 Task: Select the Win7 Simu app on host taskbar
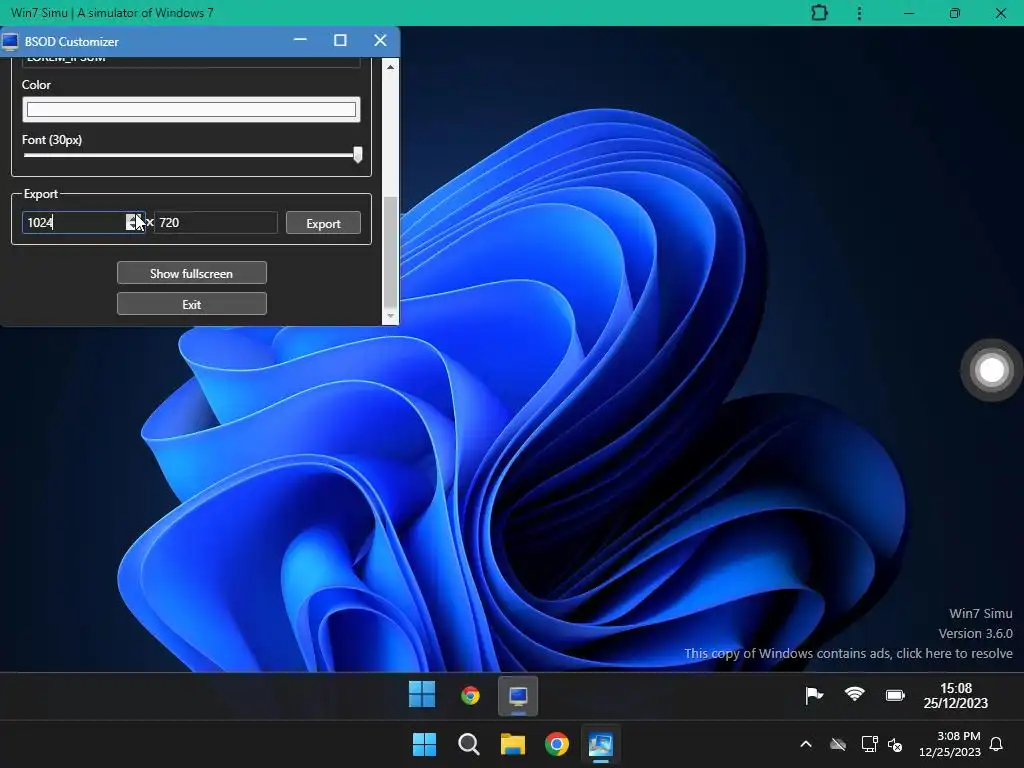coord(601,744)
